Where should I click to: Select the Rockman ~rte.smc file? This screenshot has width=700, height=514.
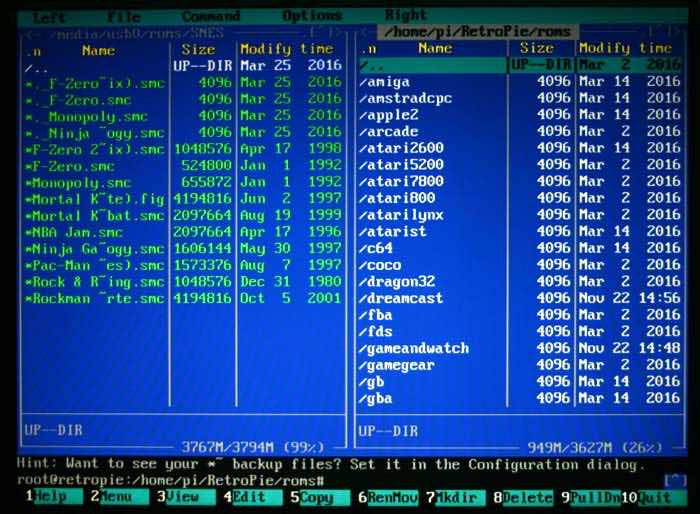183,298
